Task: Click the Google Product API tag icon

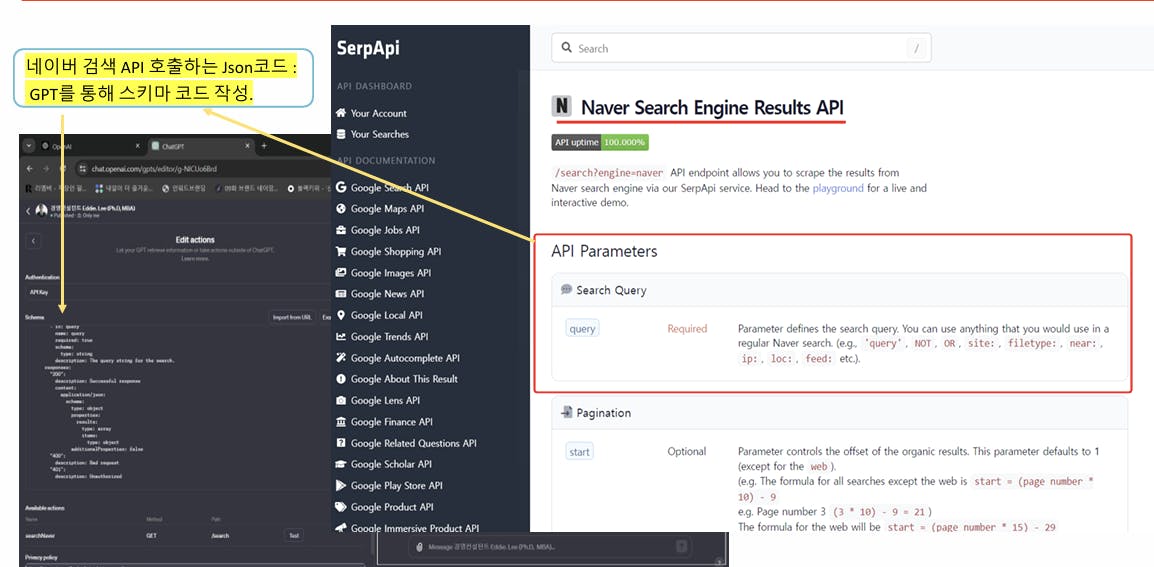Action: [x=341, y=507]
